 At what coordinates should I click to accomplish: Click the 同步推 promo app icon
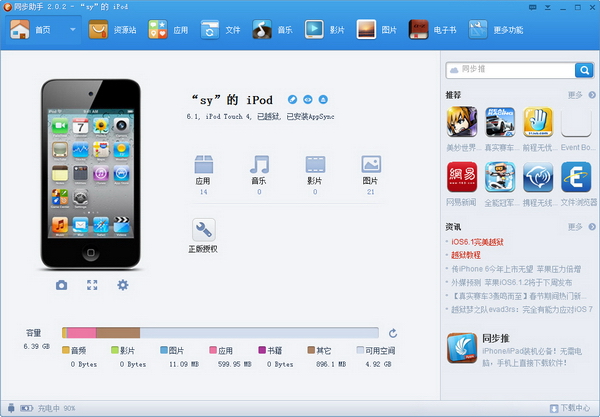pos(462,348)
